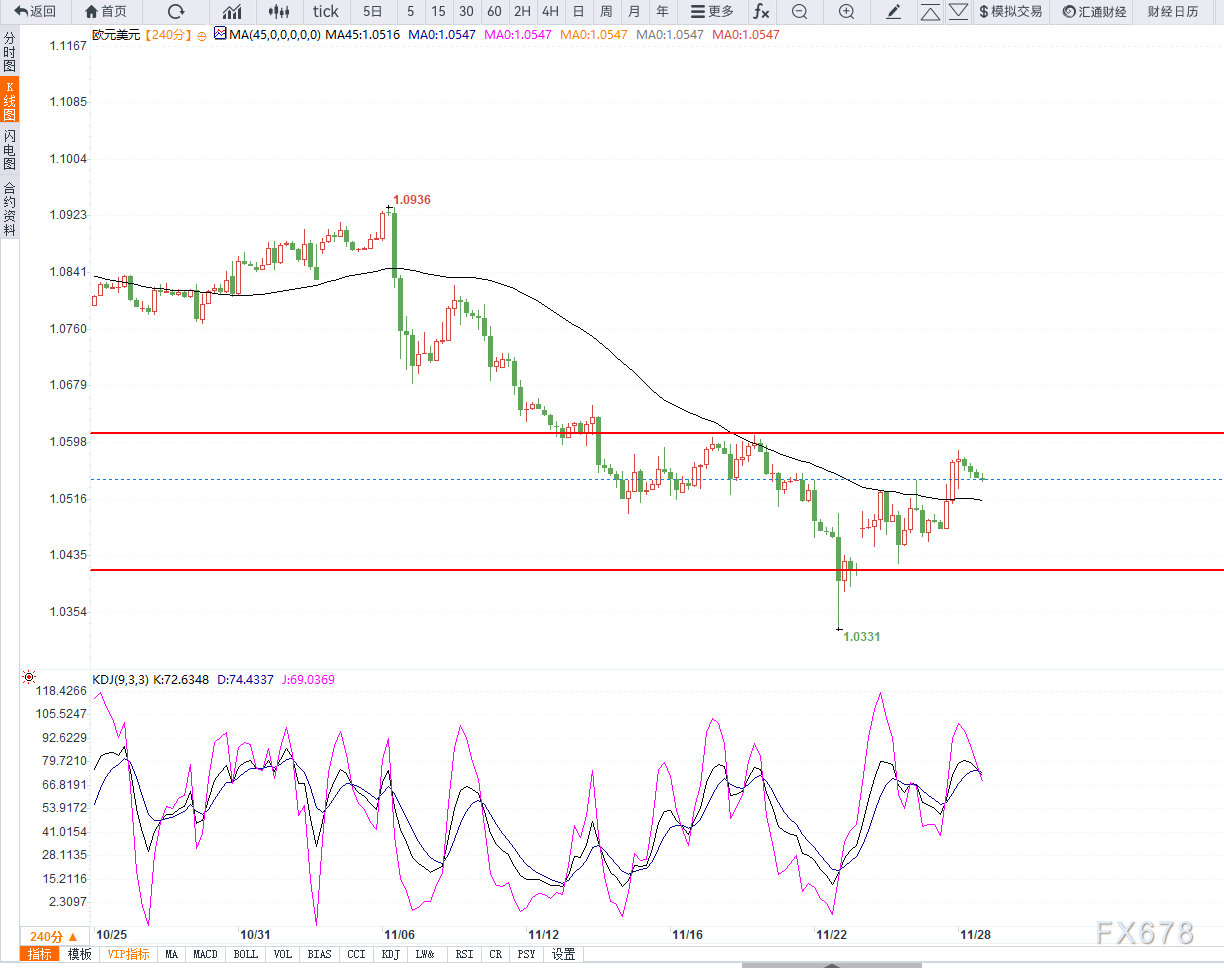
Task: Activate the pencil drawing tool
Action: point(894,12)
